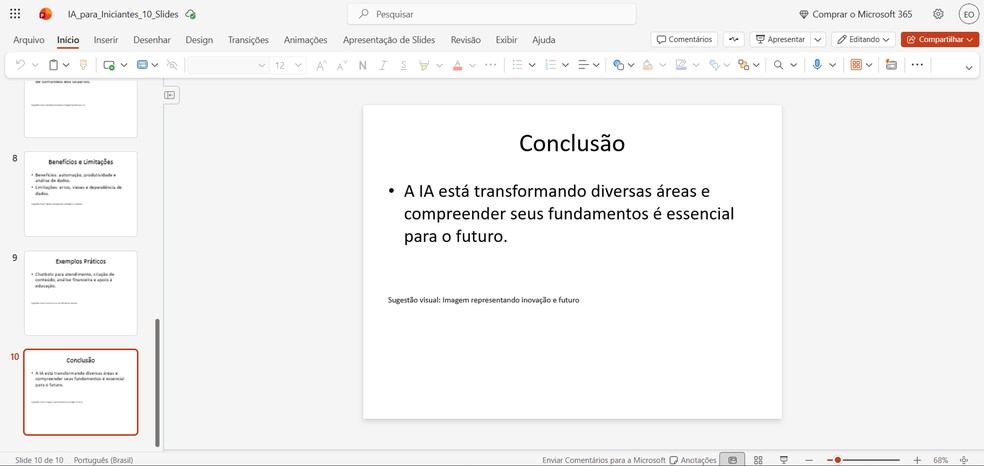This screenshot has width=984, height=466.
Task: Adjust the zoom slider handle
Action: (x=838, y=460)
